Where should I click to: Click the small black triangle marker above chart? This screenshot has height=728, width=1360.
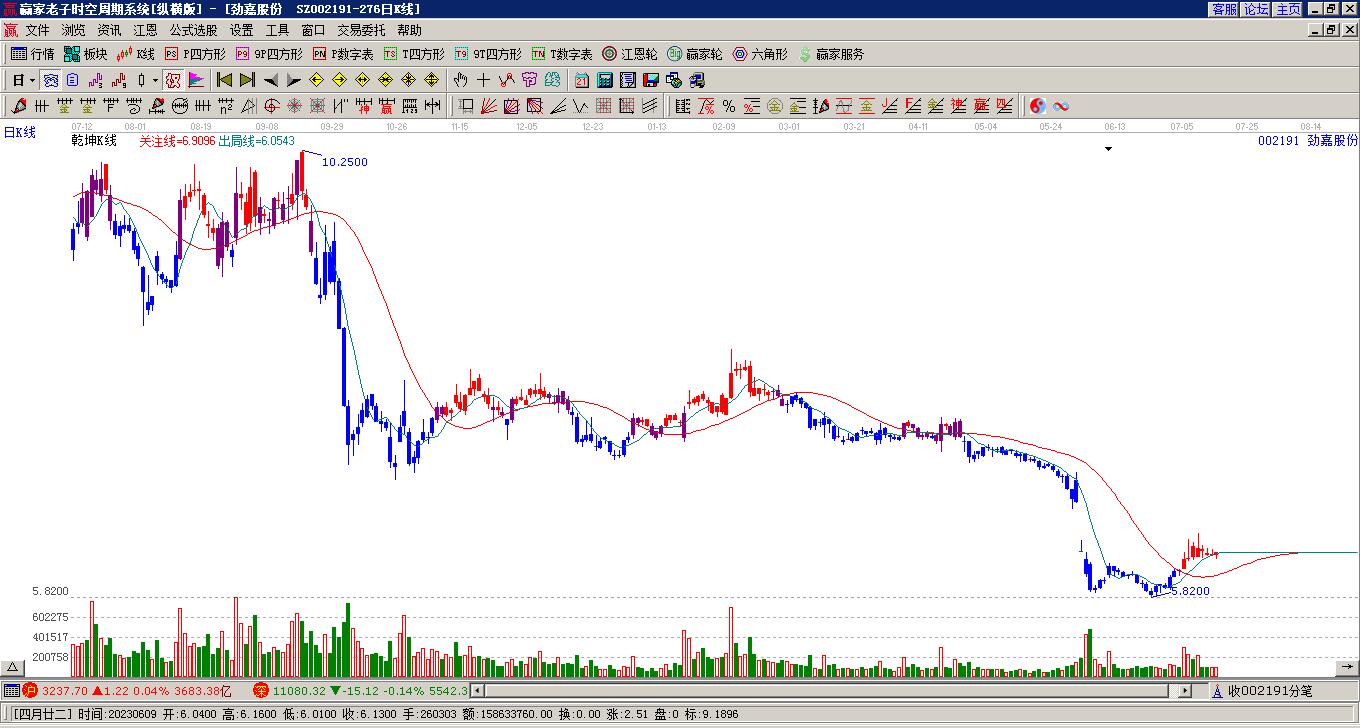[1108, 149]
